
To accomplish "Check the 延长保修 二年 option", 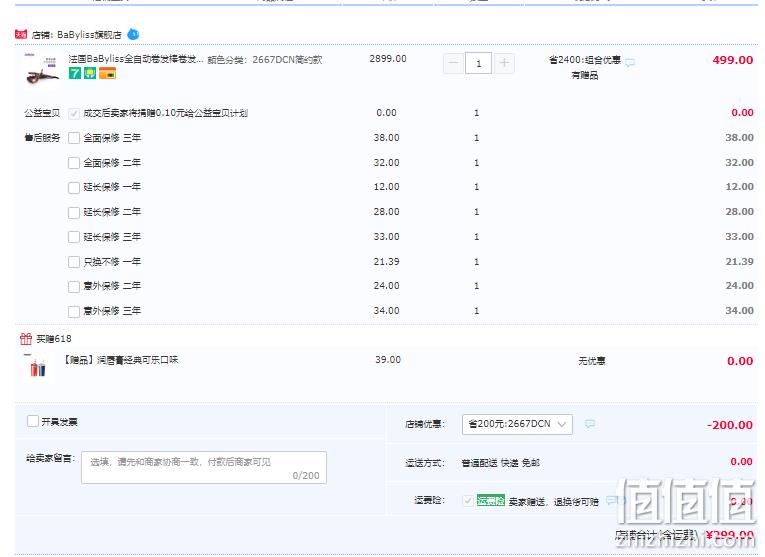I will tap(74, 213).
